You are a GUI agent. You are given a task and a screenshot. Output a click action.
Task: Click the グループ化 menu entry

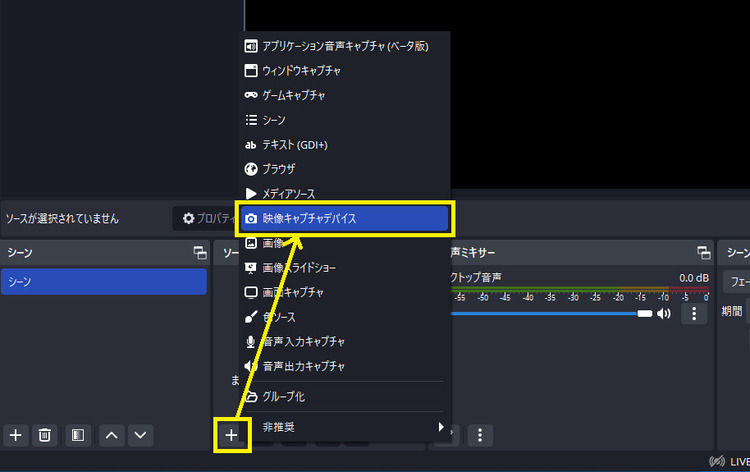click(344, 396)
